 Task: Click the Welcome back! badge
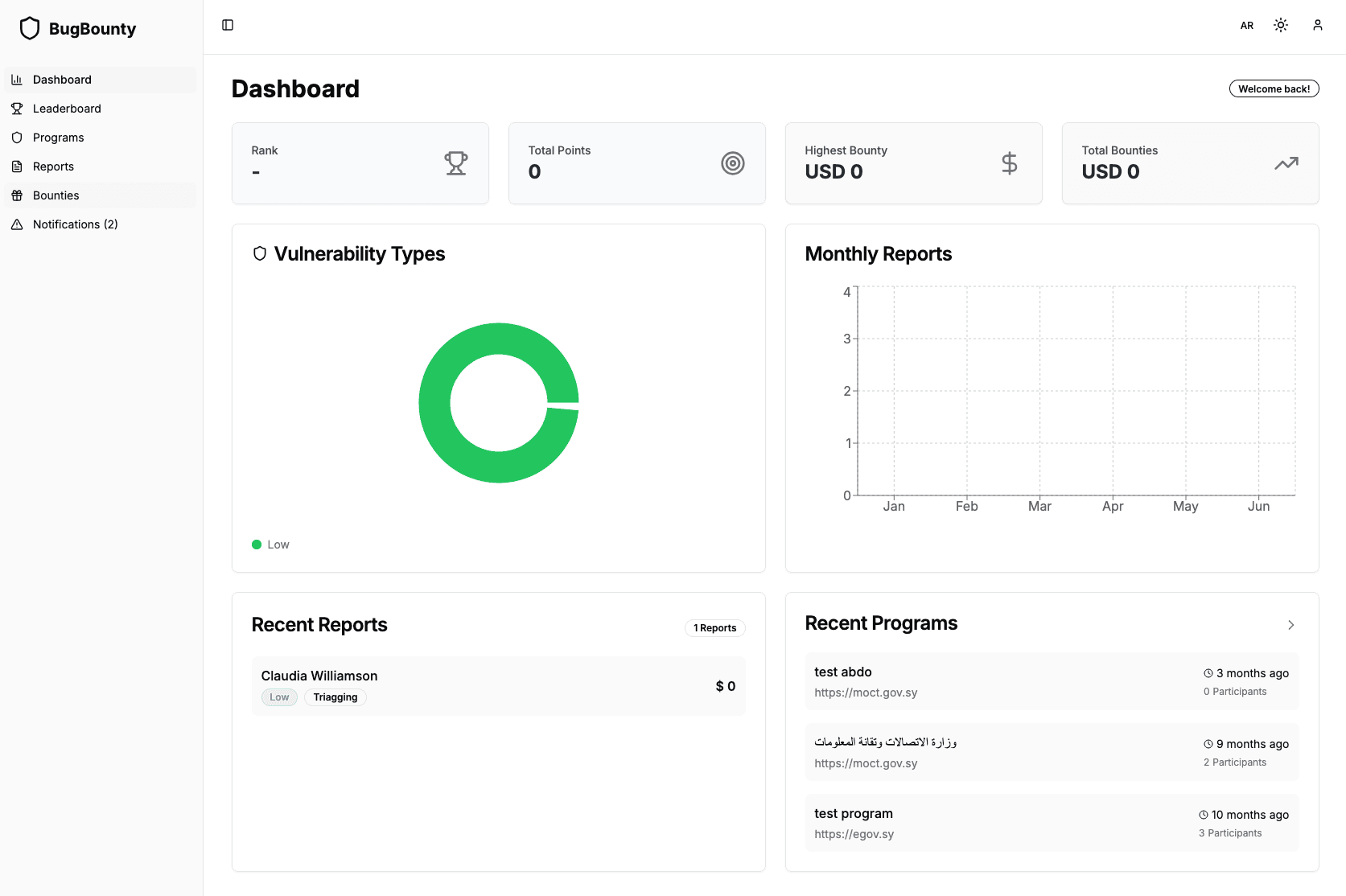[1274, 88]
